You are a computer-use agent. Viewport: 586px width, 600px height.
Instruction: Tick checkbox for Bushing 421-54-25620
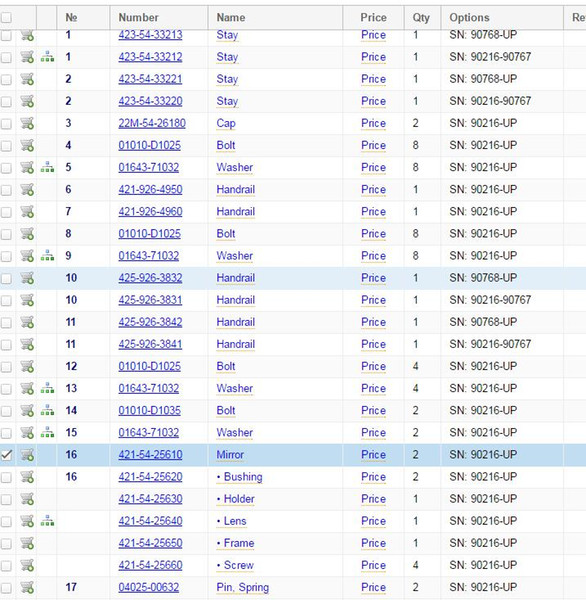click(x=6, y=477)
